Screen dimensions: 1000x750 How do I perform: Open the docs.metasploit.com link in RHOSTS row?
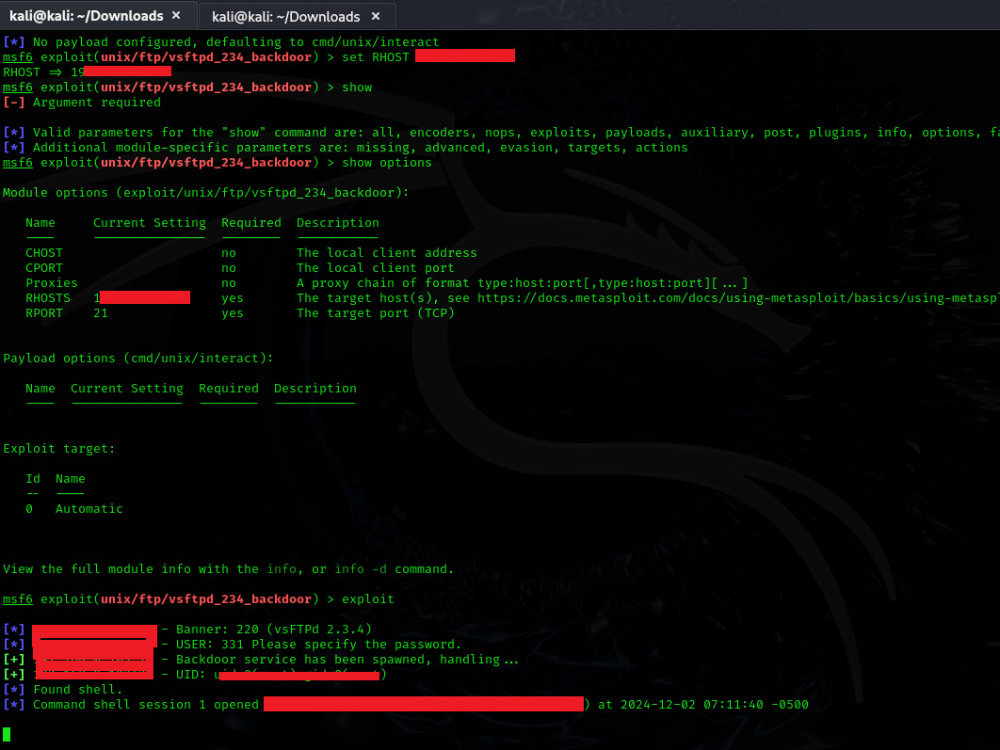click(738, 298)
